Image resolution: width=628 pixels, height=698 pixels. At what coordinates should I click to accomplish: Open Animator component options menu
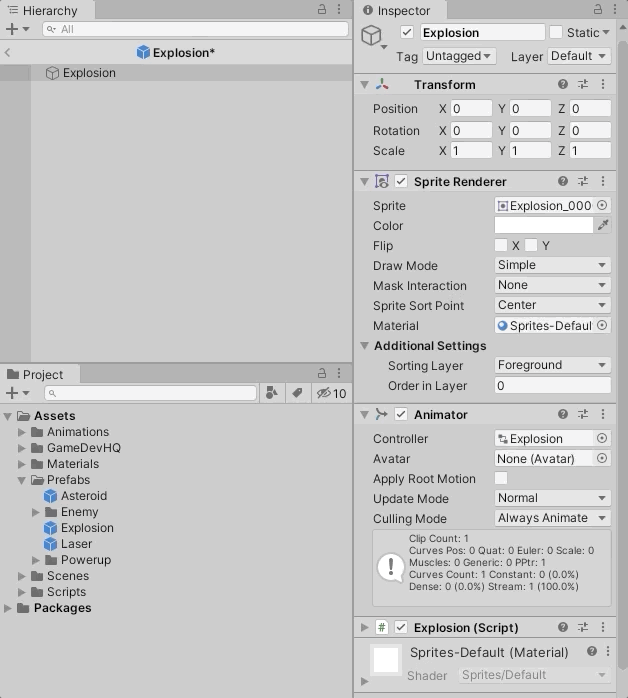pyautogui.click(x=603, y=414)
